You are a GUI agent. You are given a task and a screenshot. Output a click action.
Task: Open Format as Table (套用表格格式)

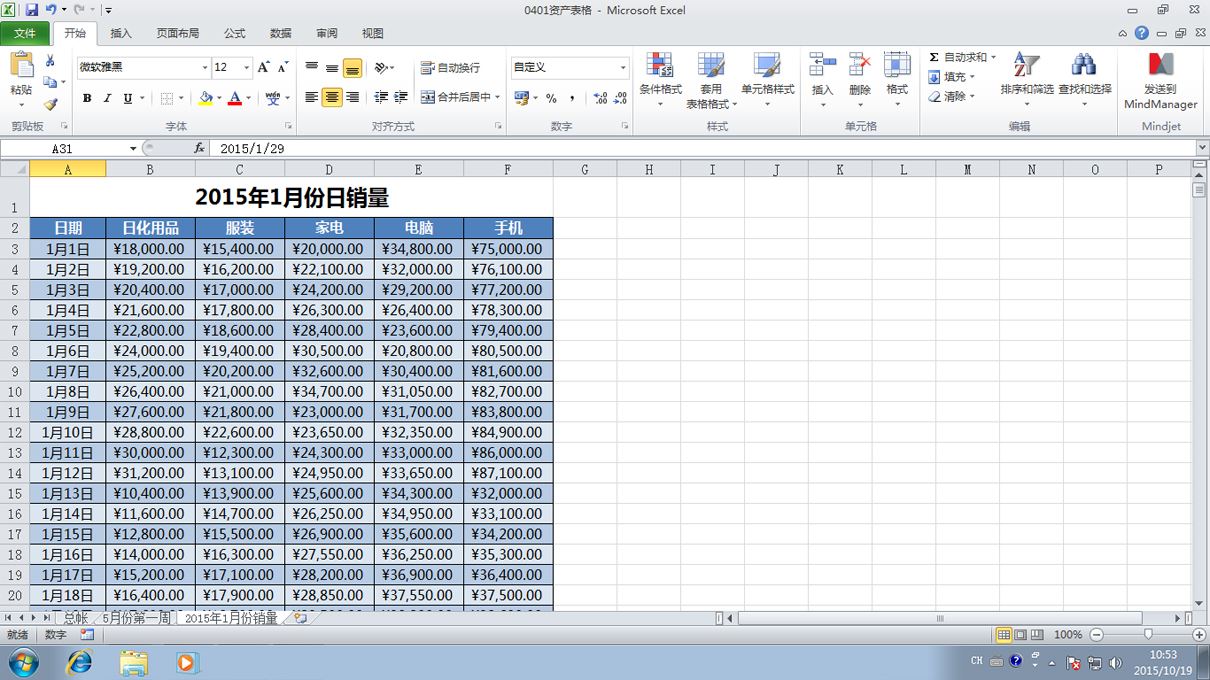(x=711, y=80)
